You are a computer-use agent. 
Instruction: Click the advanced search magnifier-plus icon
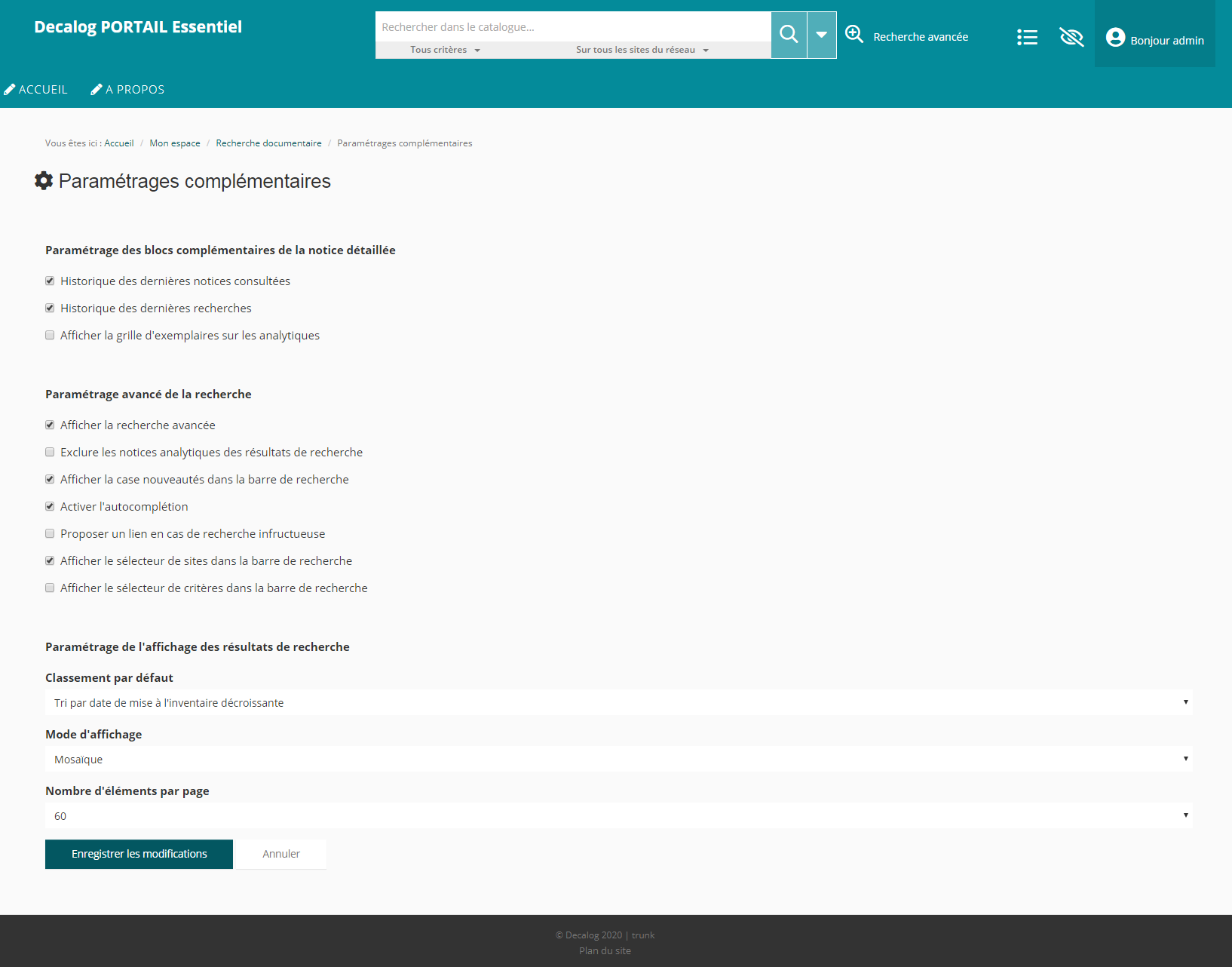(x=854, y=34)
